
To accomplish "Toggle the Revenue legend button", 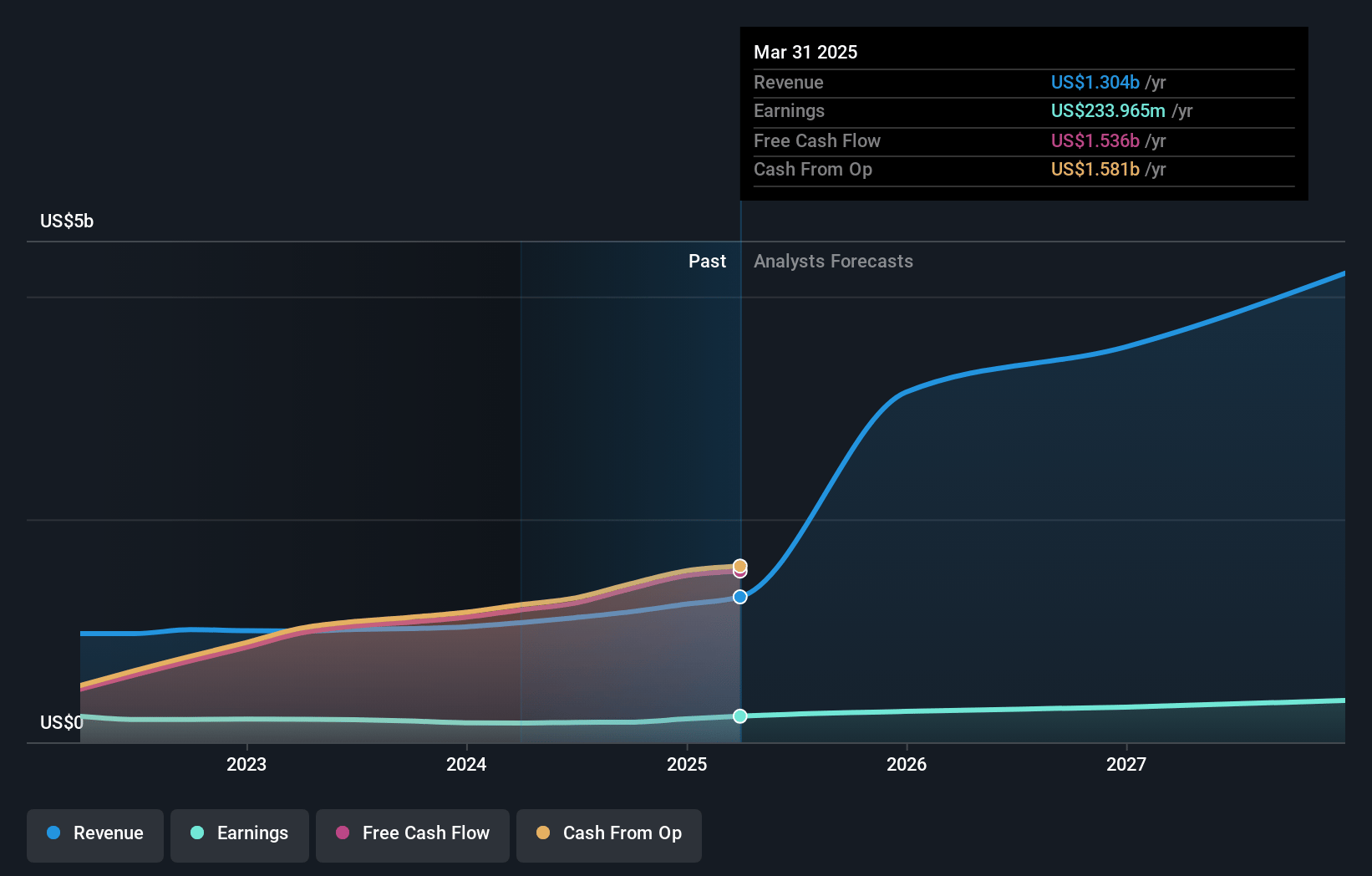I will (95, 835).
